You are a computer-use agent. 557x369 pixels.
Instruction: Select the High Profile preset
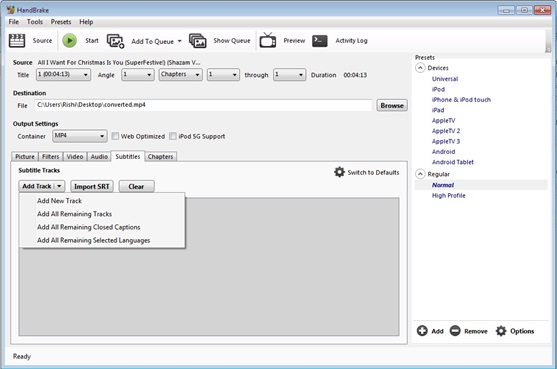tap(449, 195)
